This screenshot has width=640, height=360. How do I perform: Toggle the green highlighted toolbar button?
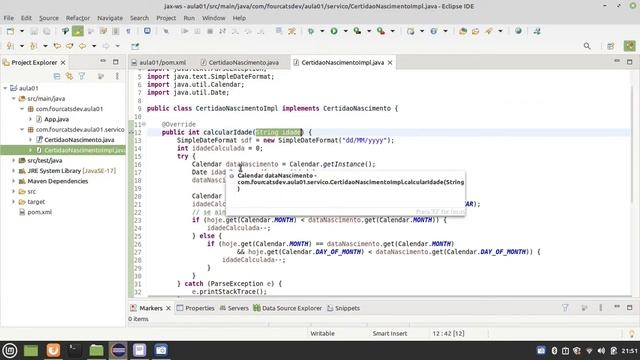[78, 31]
